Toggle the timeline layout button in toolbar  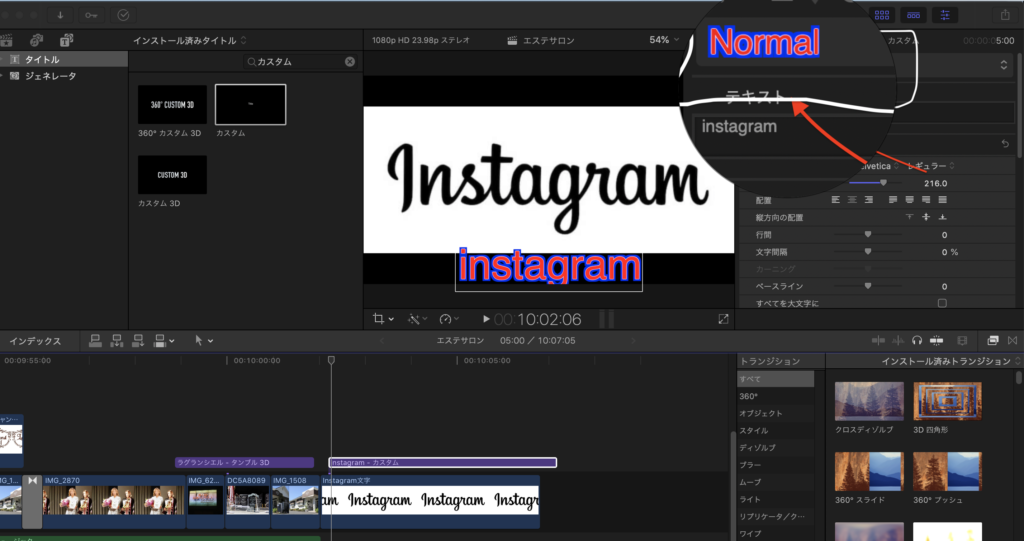click(x=913, y=15)
